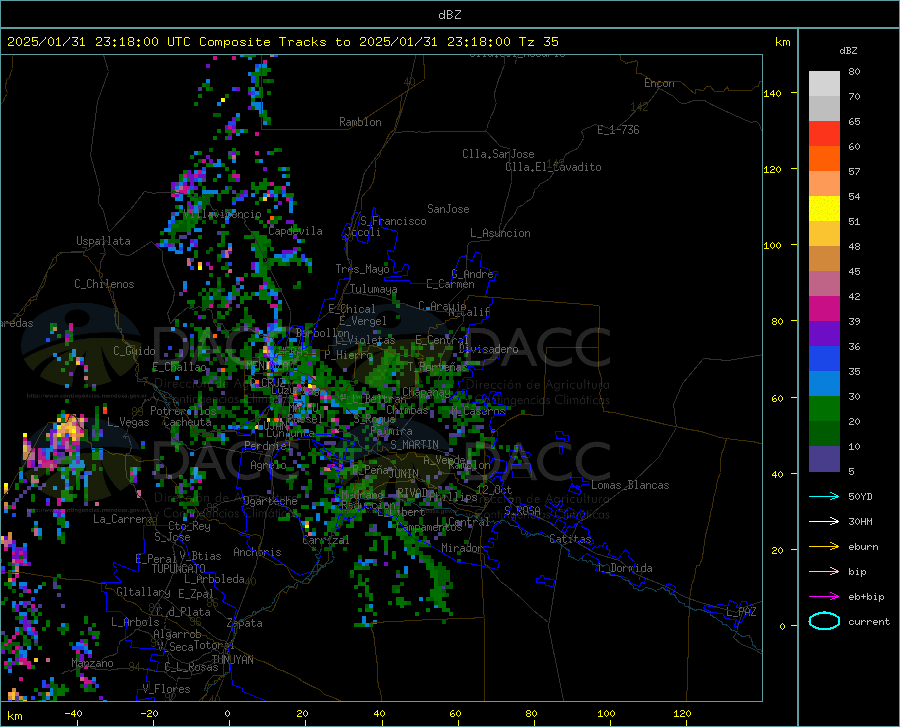Click the C_Chilenos map label

coord(104,284)
